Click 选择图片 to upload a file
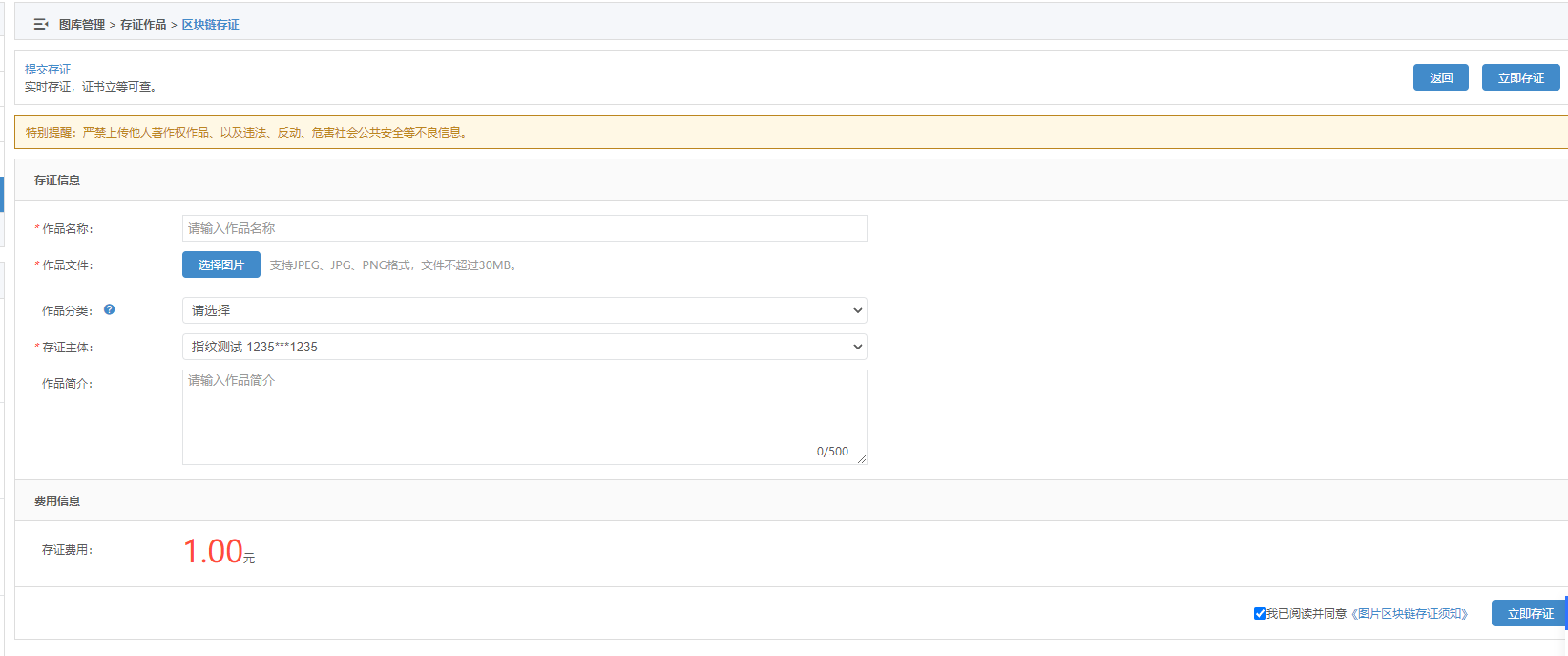This screenshot has width=1568, height=656. (221, 265)
